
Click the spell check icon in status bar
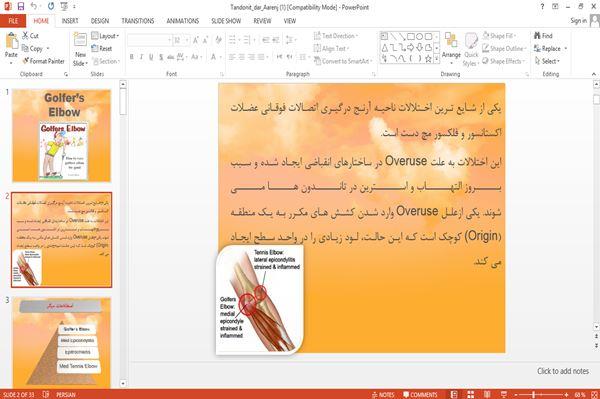[x=46, y=394]
